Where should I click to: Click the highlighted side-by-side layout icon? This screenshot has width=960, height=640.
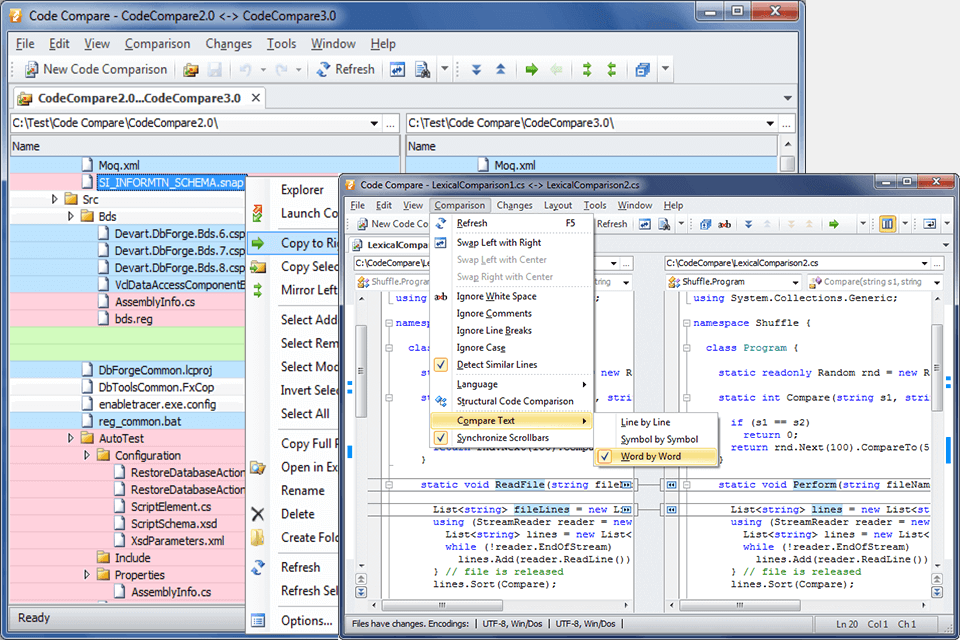887,224
